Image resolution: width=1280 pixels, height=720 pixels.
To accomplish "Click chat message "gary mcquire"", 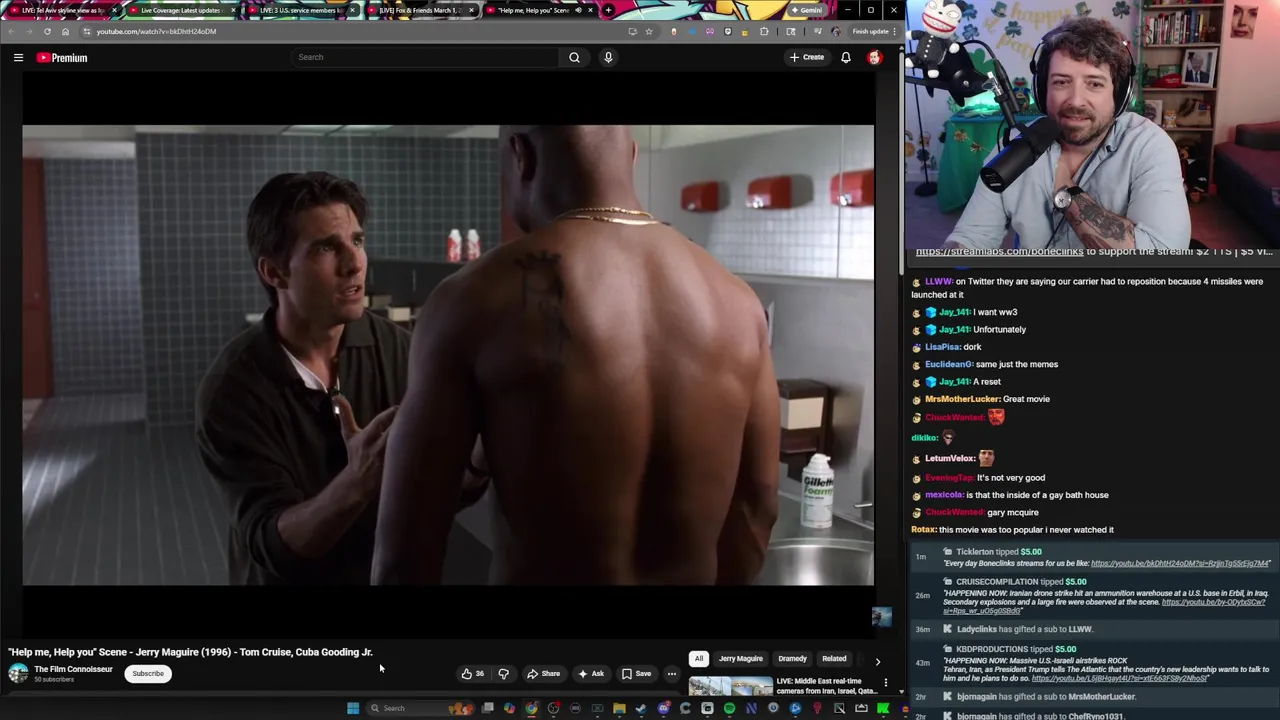I will click(1012, 512).
